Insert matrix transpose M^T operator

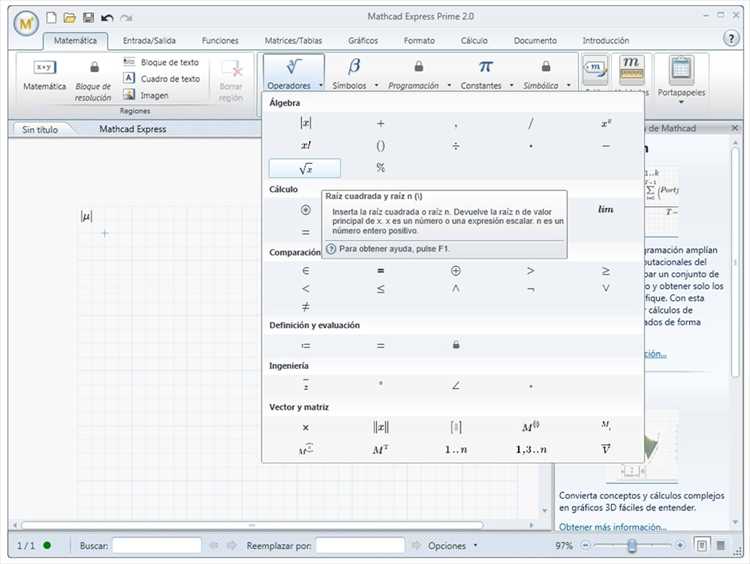(380, 450)
